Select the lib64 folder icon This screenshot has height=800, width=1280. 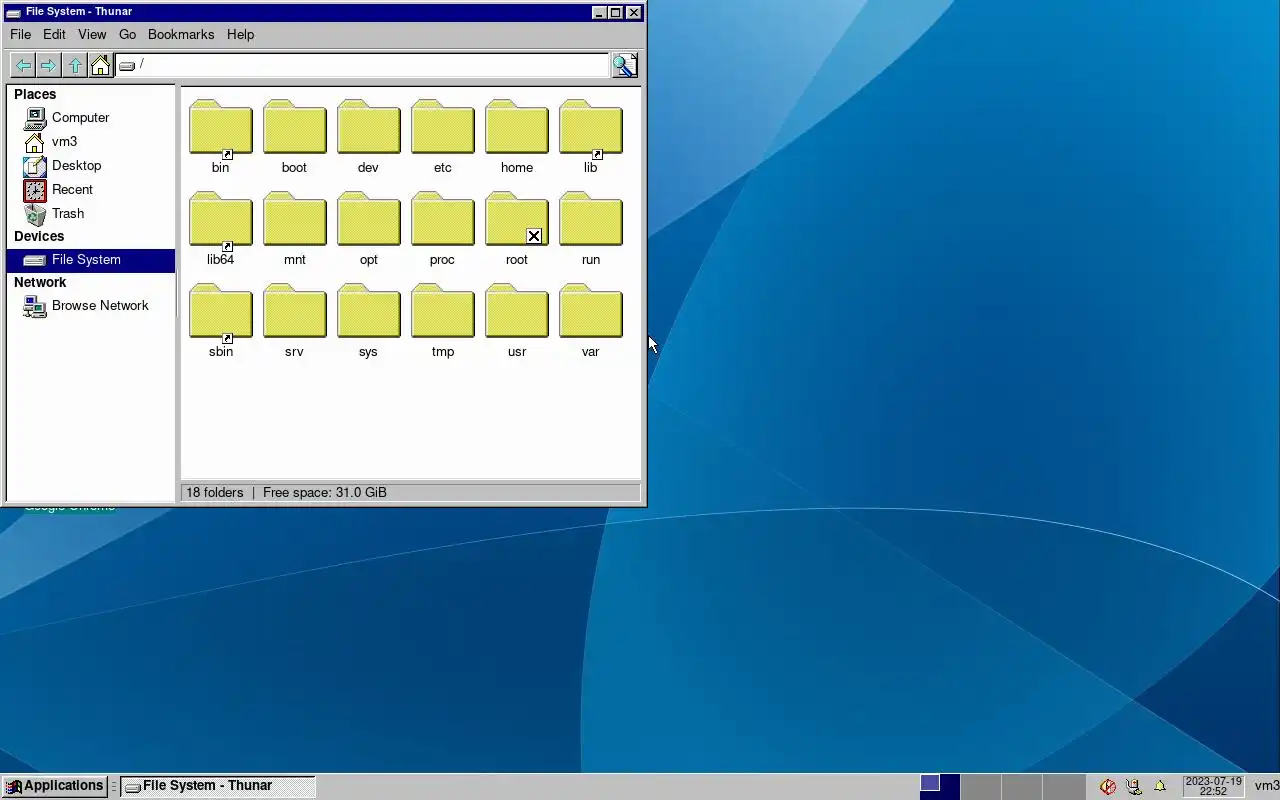pyautogui.click(x=221, y=219)
